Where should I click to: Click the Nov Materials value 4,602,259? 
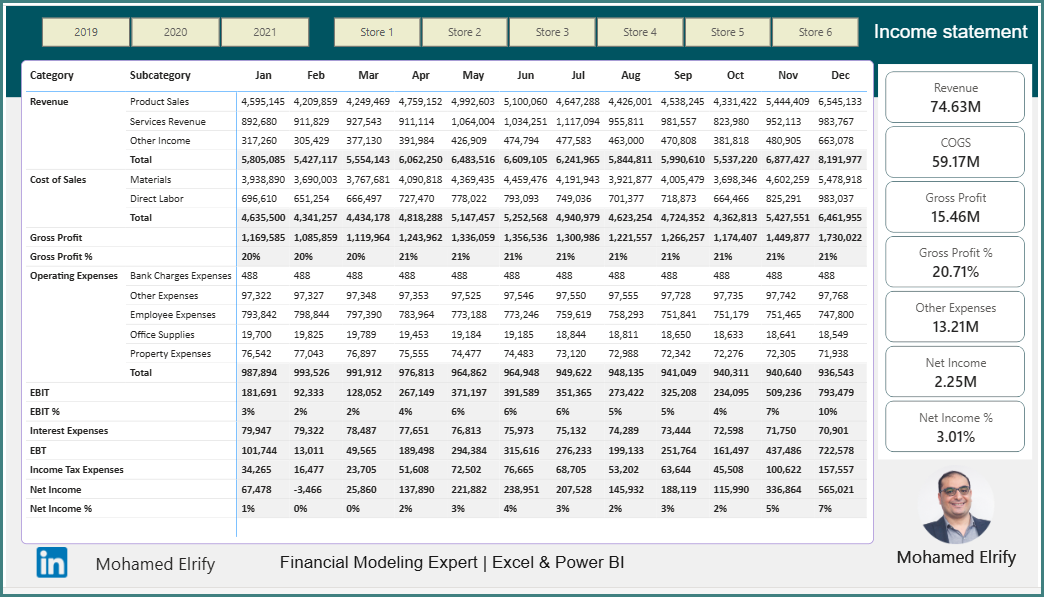click(x=788, y=180)
